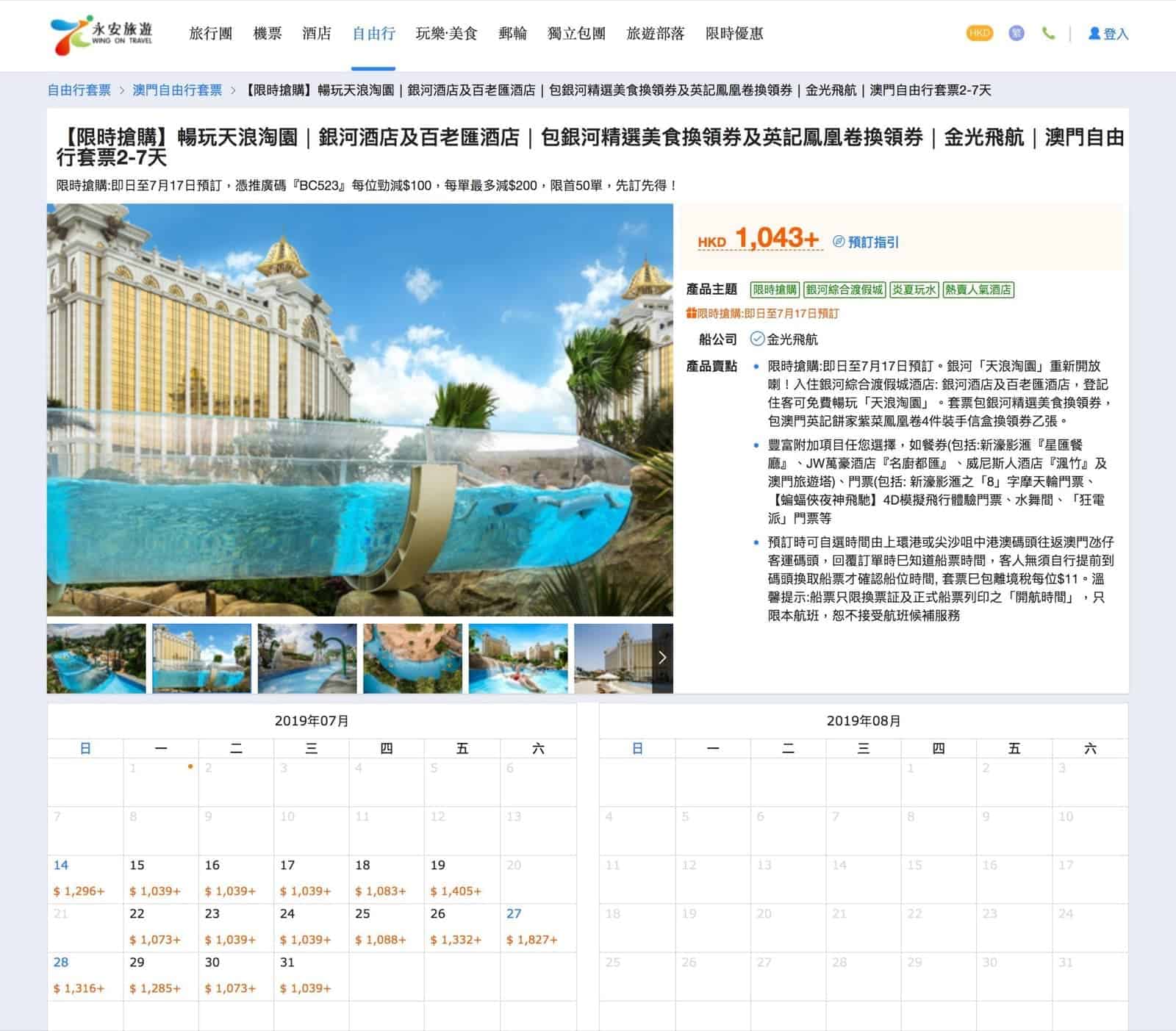Select July 24 departure date
This screenshot has height=1031, width=1176.
(312, 927)
